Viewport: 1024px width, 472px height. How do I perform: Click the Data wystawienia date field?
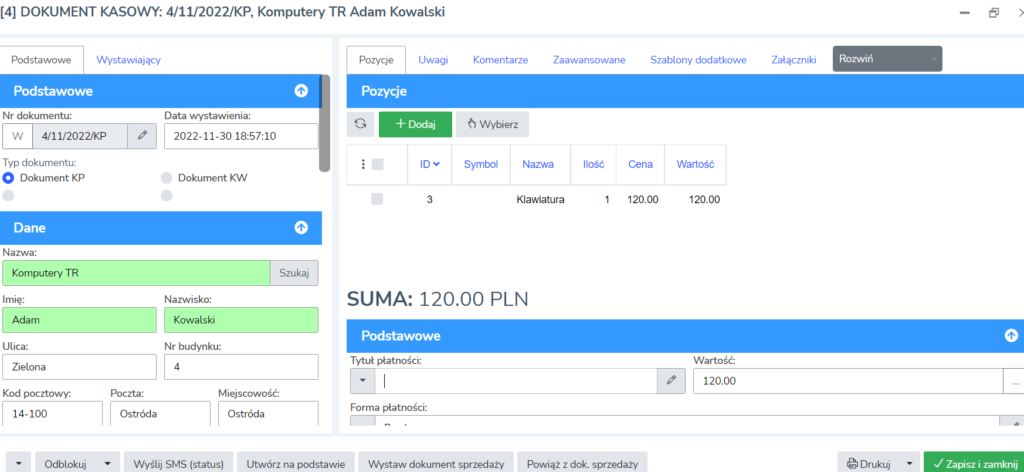click(x=240, y=135)
